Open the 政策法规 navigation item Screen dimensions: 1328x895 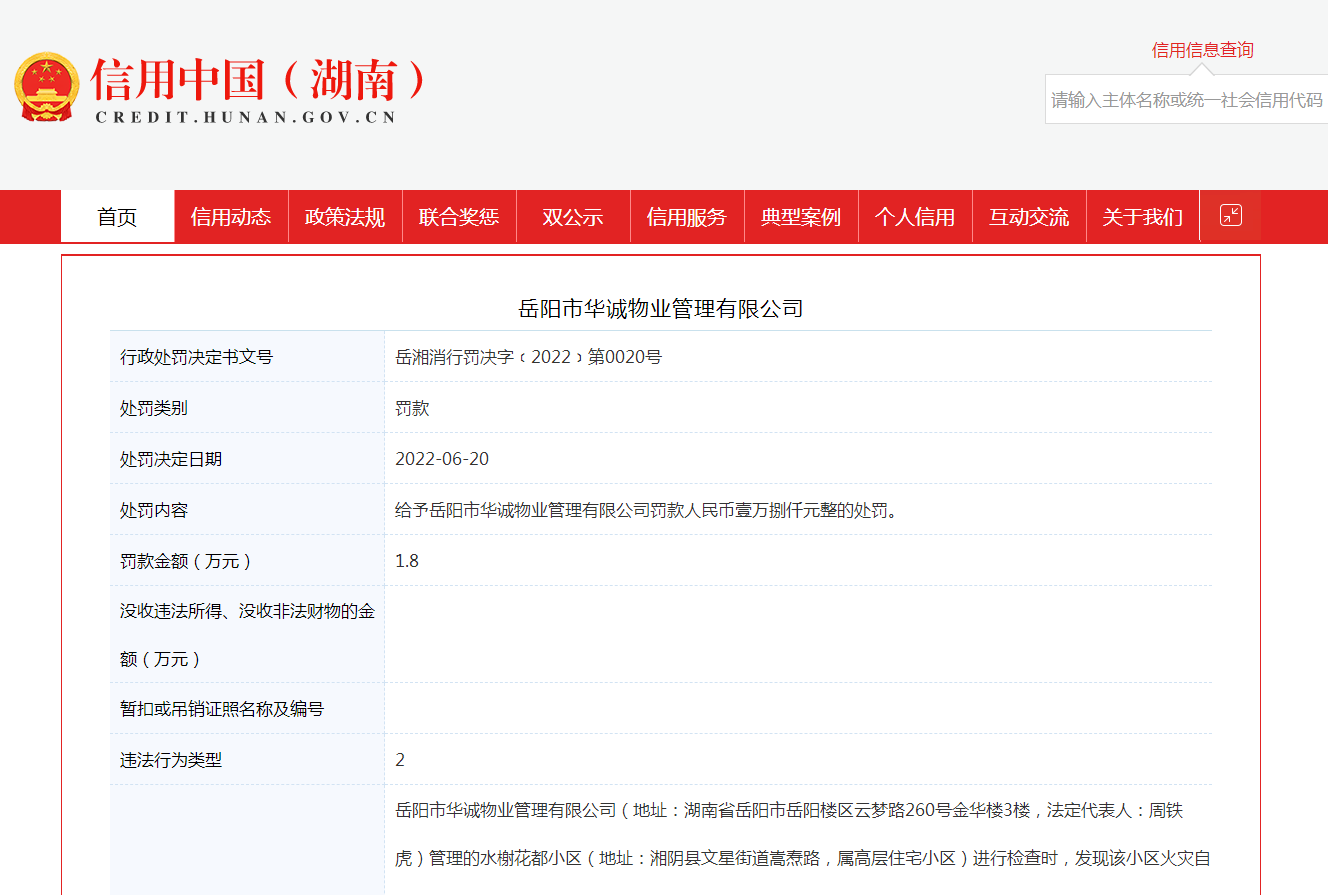click(x=345, y=216)
